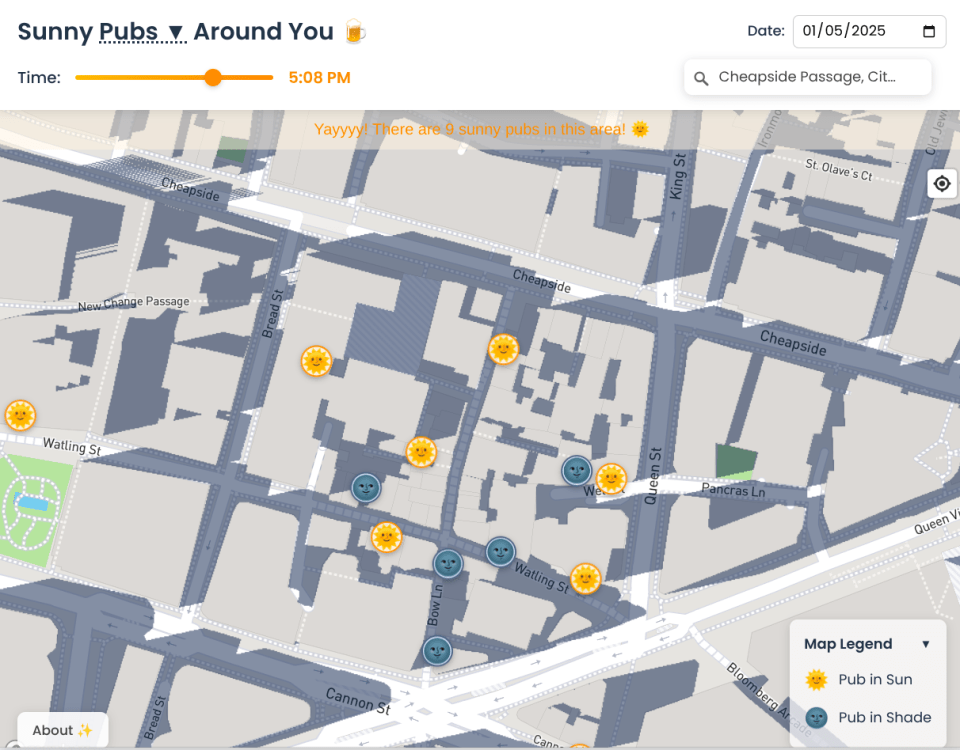
Task: Open the Pubs venue type dropdown
Action: (142, 32)
